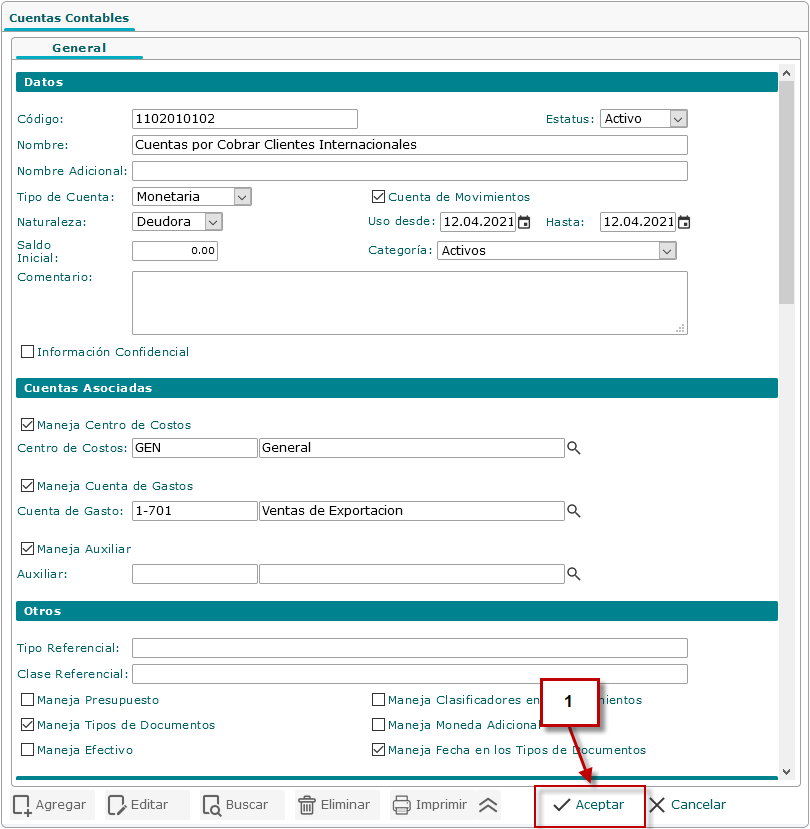
Task: Click Centro de Costos name field General
Action: coord(412,448)
